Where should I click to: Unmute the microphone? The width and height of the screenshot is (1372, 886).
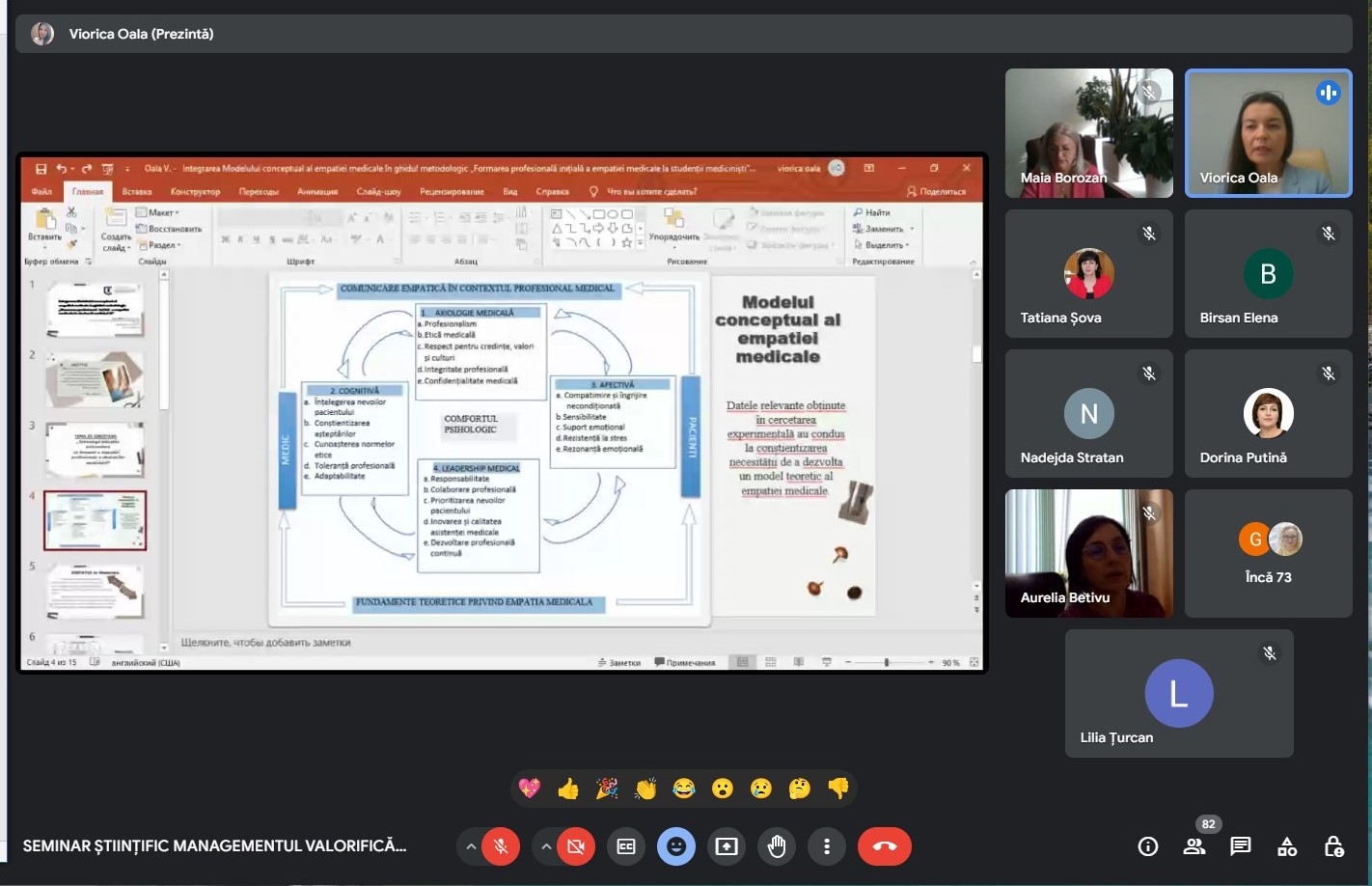(x=501, y=846)
